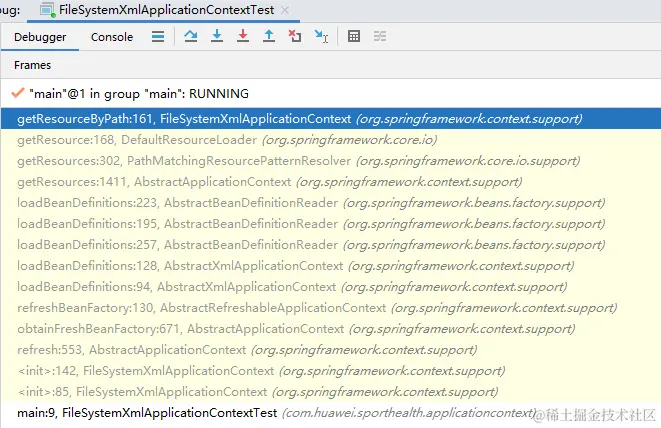Select frame getResourceByPath:161
This screenshot has width=661, height=428.
click(331, 118)
